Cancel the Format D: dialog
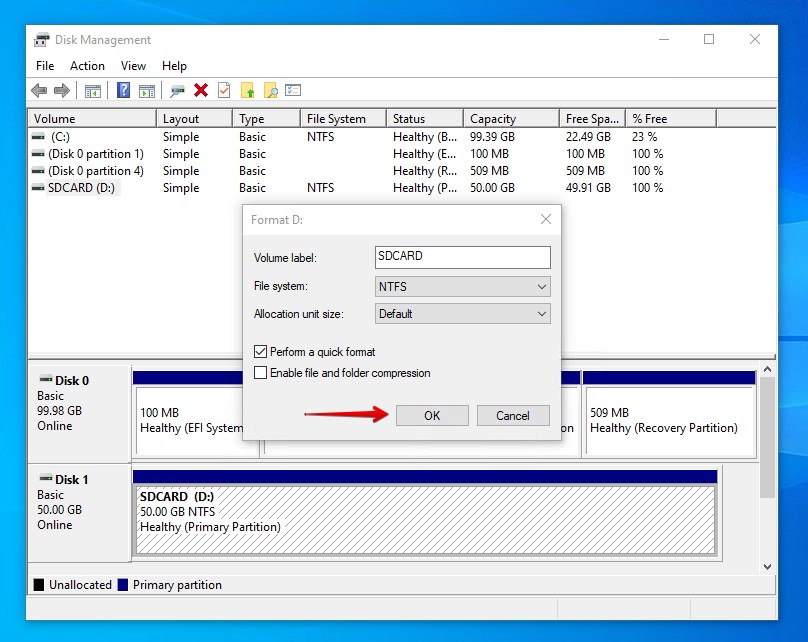The width and height of the screenshot is (808, 642). [x=513, y=416]
